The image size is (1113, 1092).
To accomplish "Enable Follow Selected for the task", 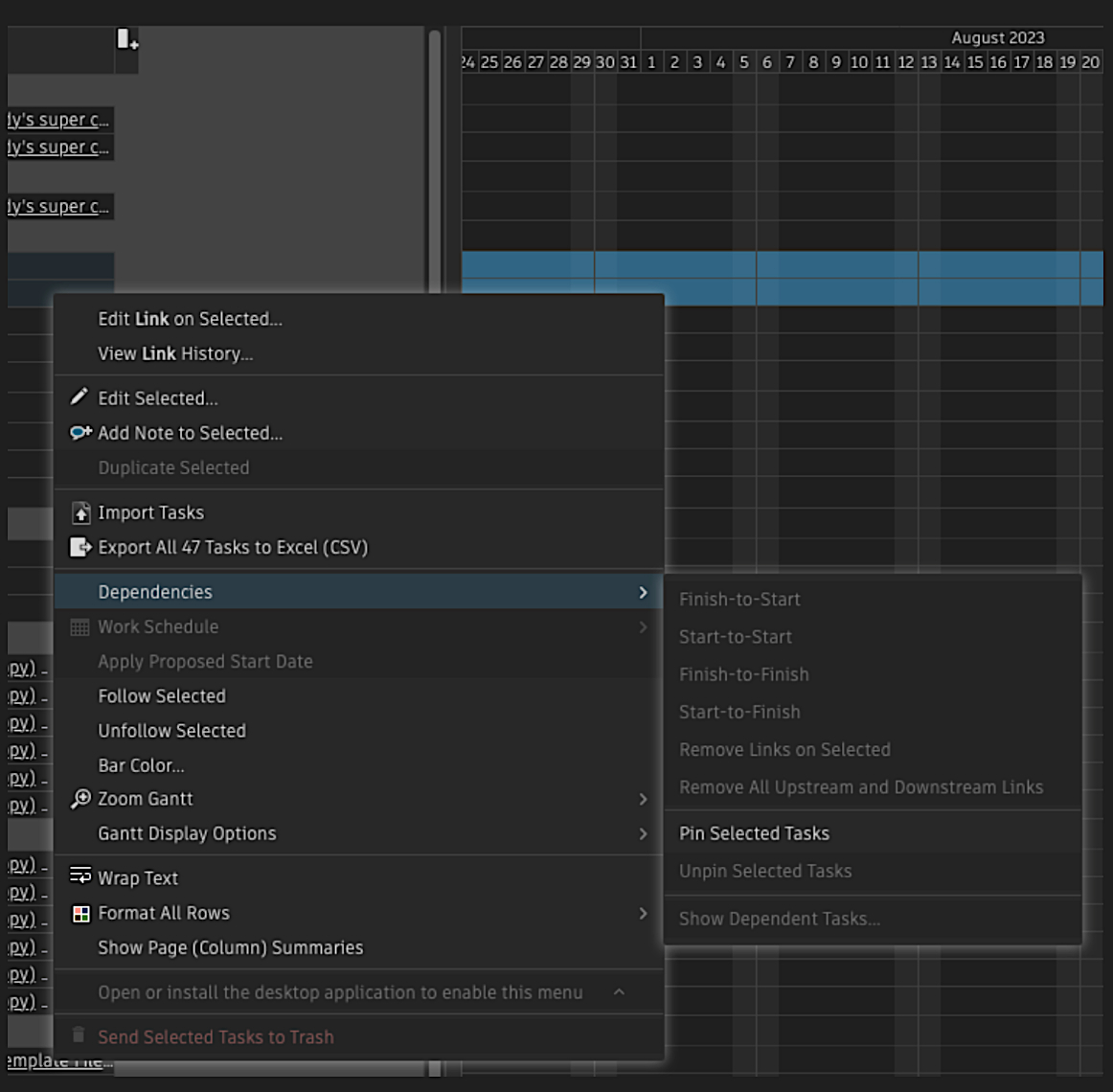I will click(x=162, y=695).
